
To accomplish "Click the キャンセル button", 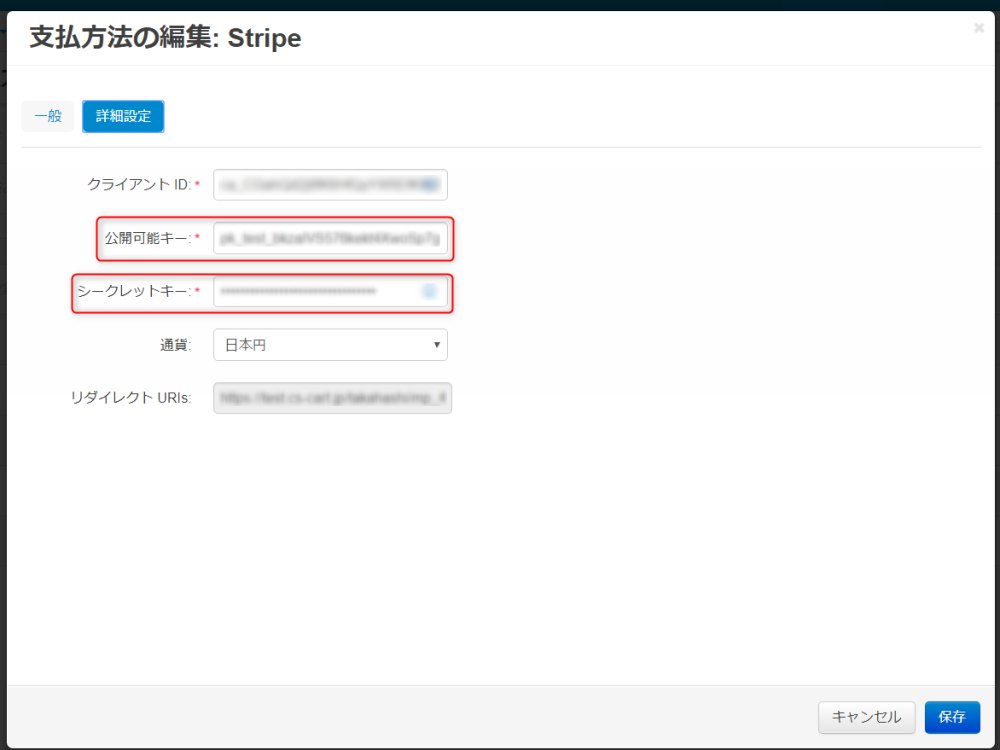I will coord(866,717).
